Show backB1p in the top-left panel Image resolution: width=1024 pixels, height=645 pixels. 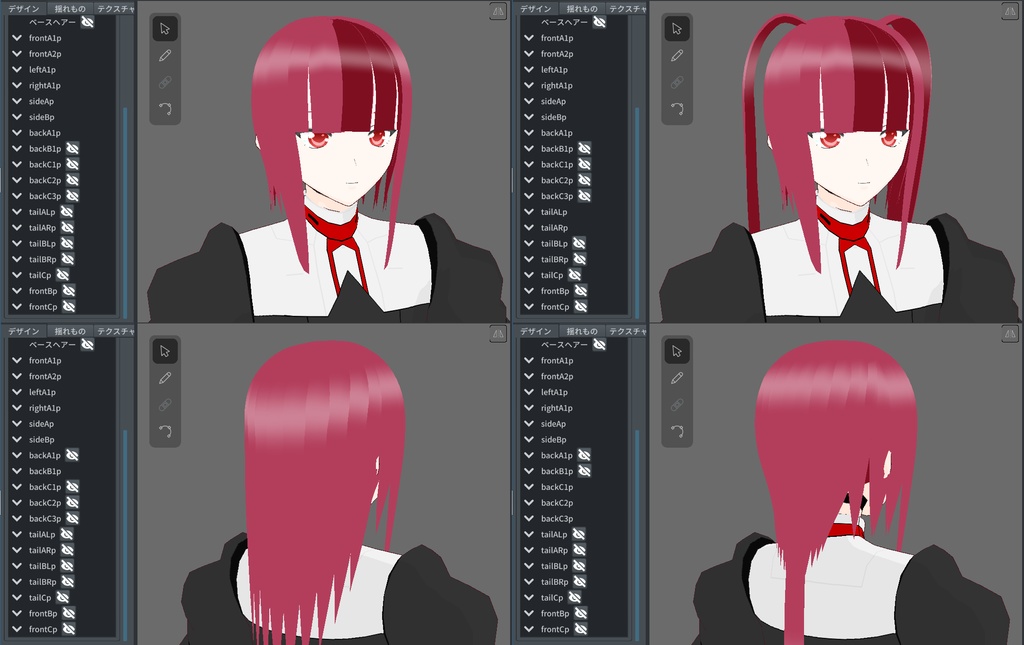pyautogui.click(x=72, y=149)
